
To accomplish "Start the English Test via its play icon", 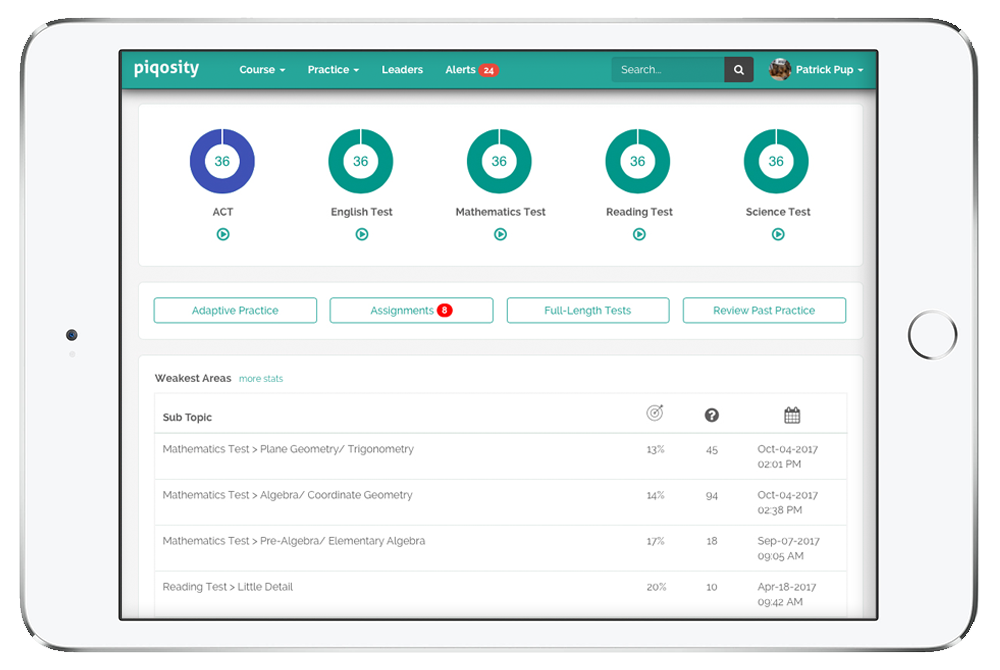I will [x=362, y=234].
